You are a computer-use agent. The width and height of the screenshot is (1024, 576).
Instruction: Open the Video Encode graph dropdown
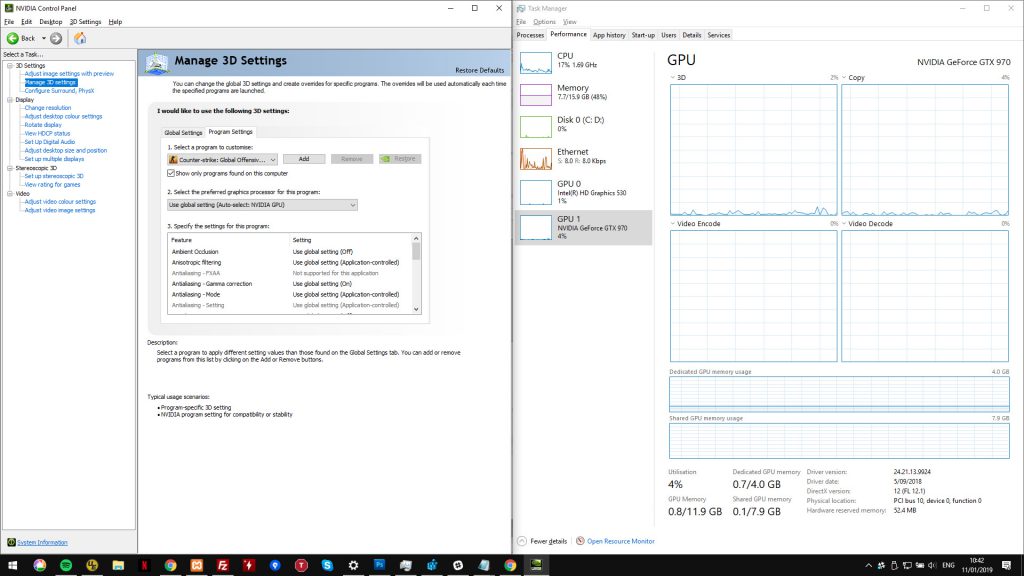pyautogui.click(x=673, y=224)
